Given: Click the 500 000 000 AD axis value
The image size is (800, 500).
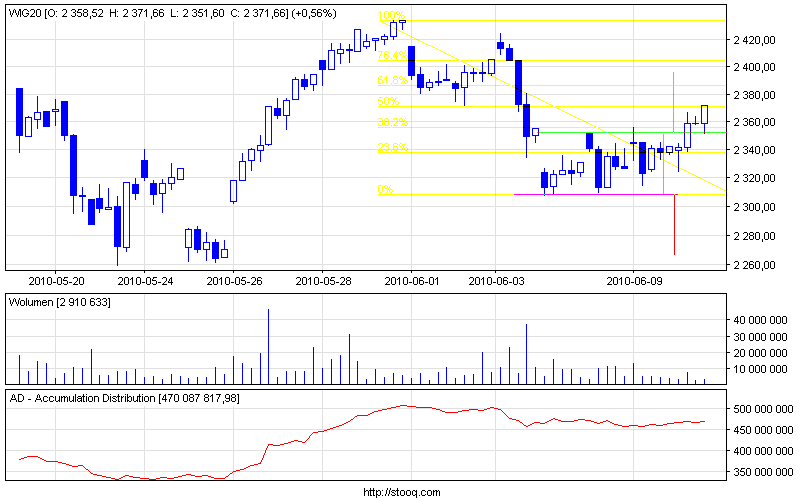Looking at the screenshot, I should (x=763, y=409).
